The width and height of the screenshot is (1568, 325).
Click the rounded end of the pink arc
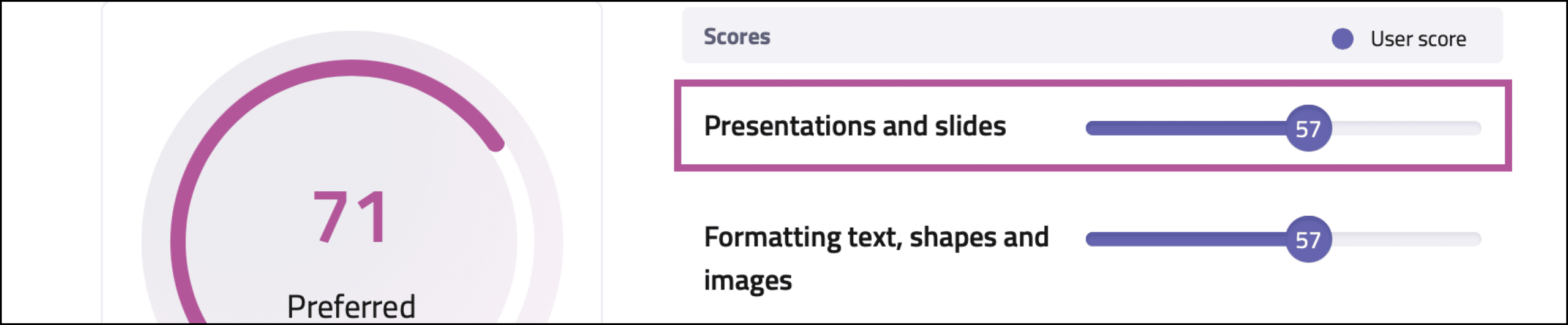pos(496,144)
